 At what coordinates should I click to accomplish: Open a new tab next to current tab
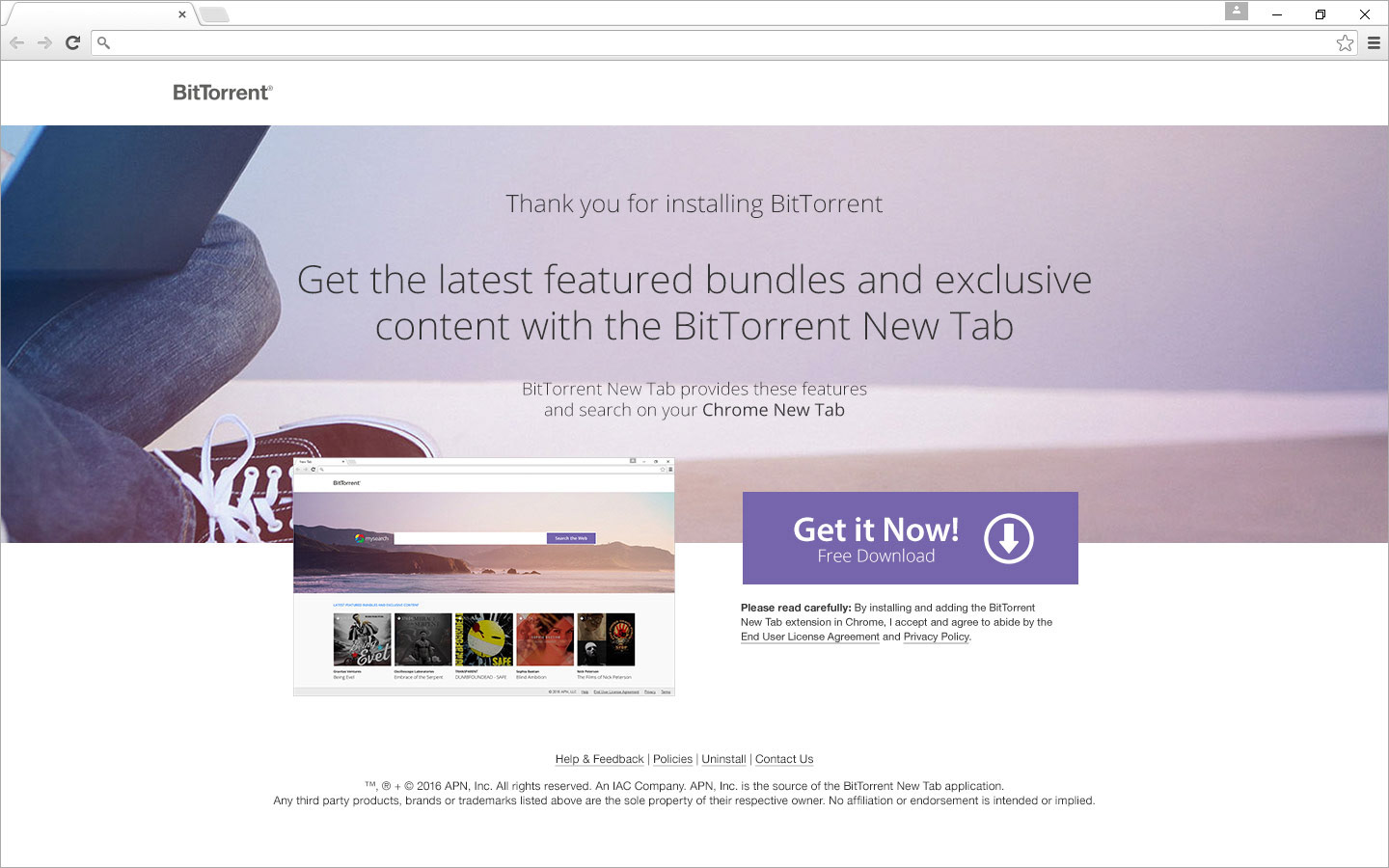pyautogui.click(x=214, y=14)
